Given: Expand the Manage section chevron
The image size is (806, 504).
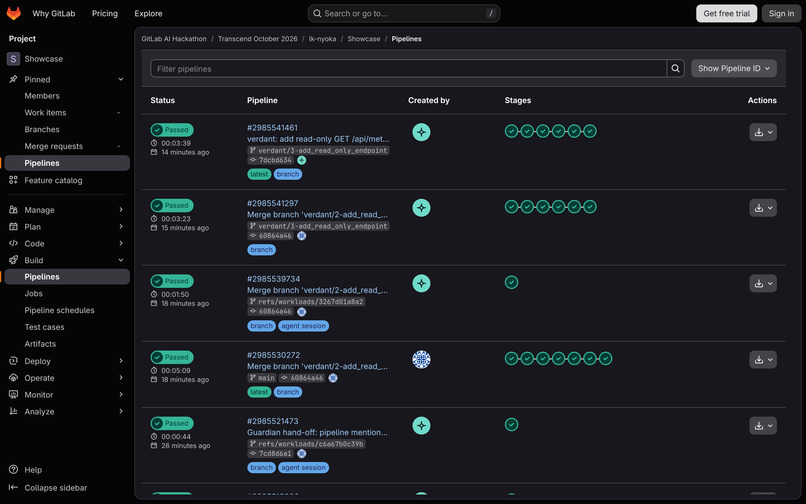Looking at the screenshot, I should click(121, 210).
